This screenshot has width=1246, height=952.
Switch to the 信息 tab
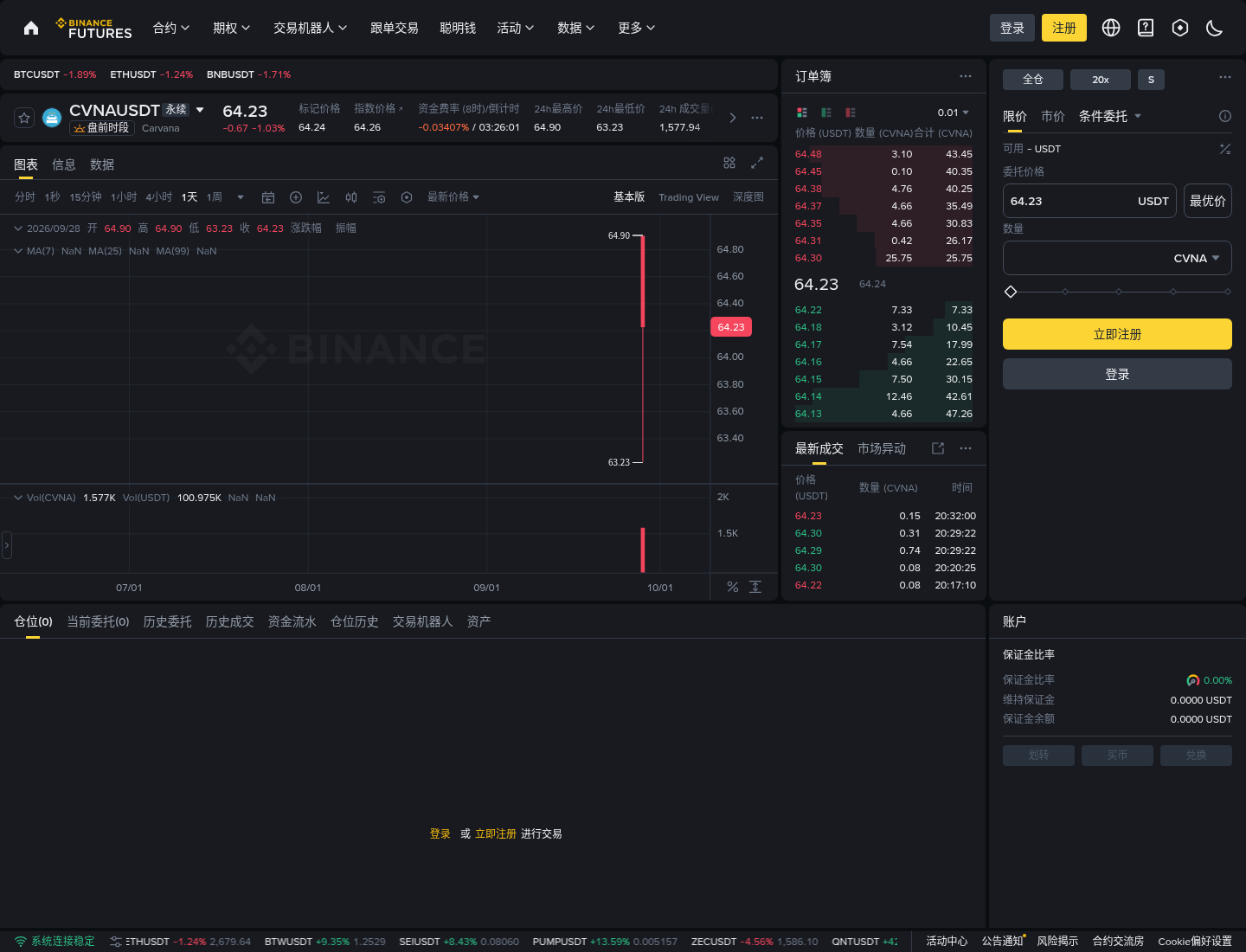pyautogui.click(x=64, y=164)
